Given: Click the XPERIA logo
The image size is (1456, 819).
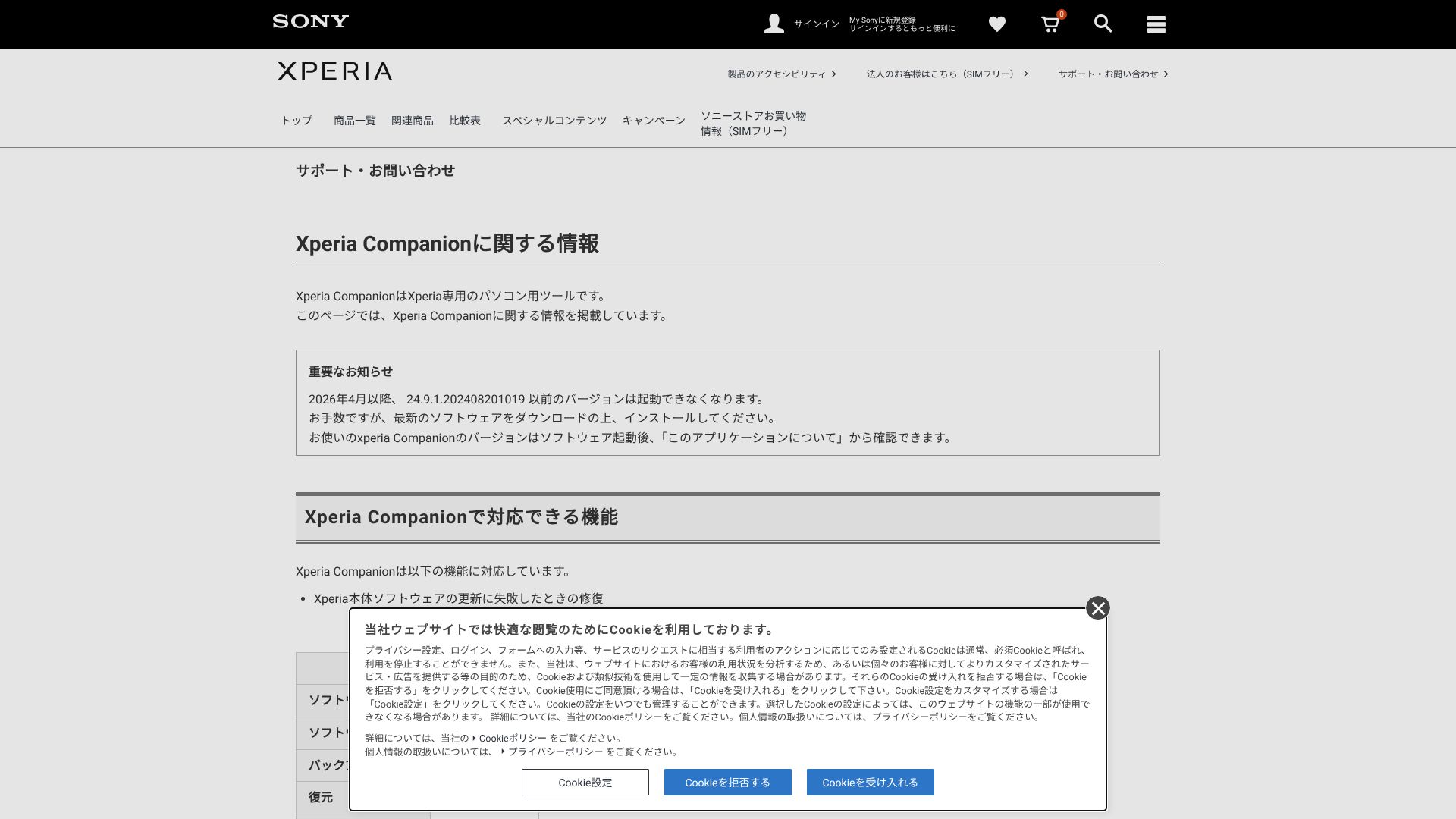Looking at the screenshot, I should pos(334,71).
